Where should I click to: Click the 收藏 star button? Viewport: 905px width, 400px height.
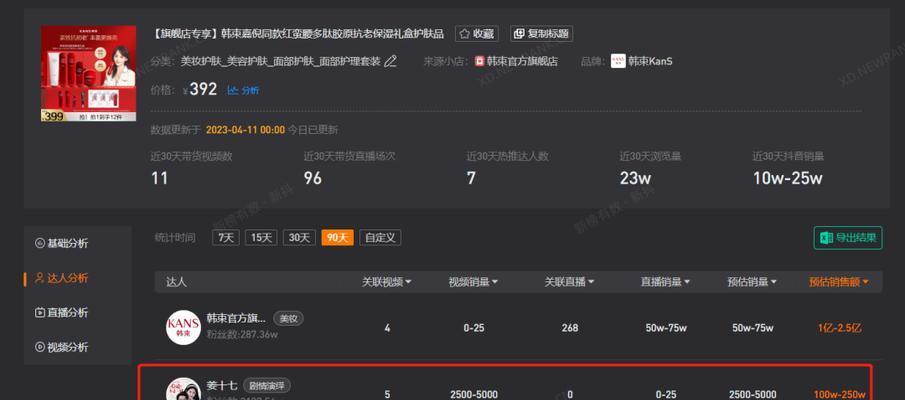pyautogui.click(x=476, y=33)
